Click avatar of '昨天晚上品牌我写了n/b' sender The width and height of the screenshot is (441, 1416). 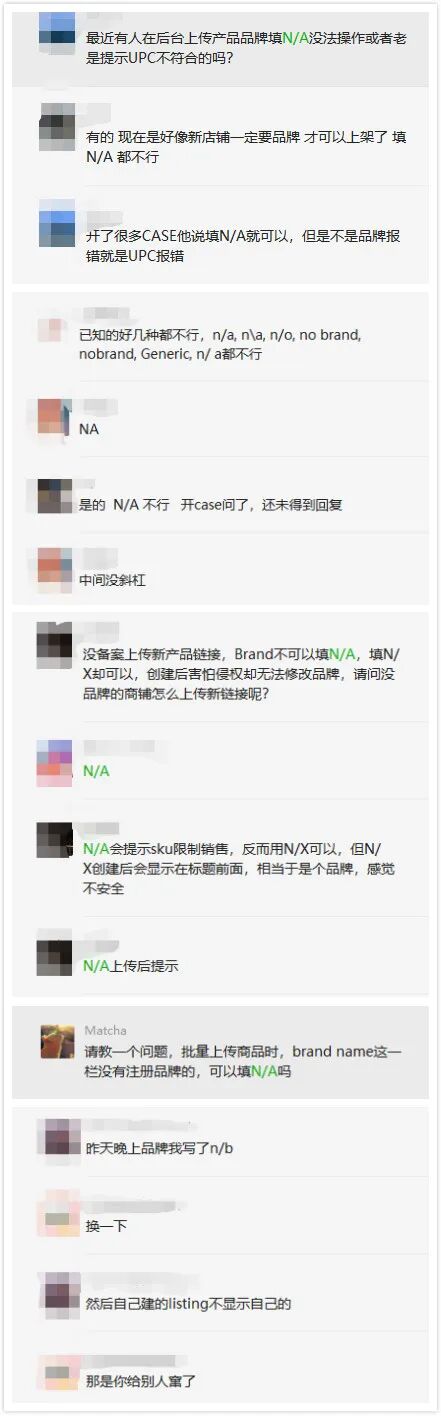click(x=57, y=1138)
